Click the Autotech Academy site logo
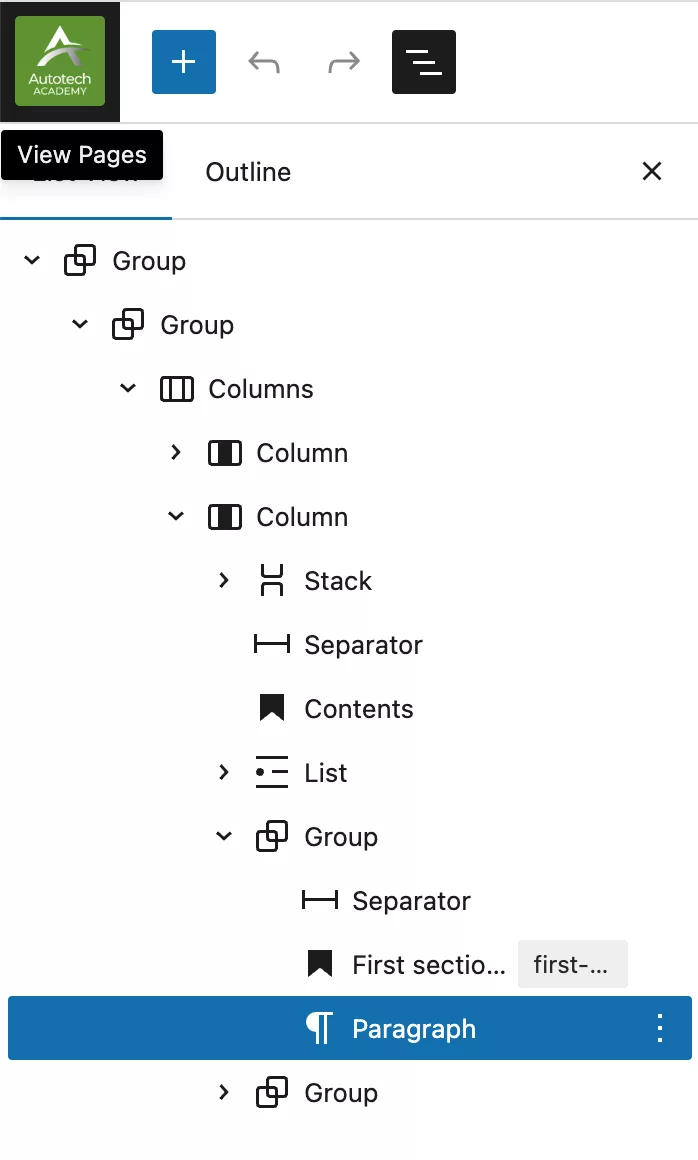The width and height of the screenshot is (698, 1160). [60, 61]
